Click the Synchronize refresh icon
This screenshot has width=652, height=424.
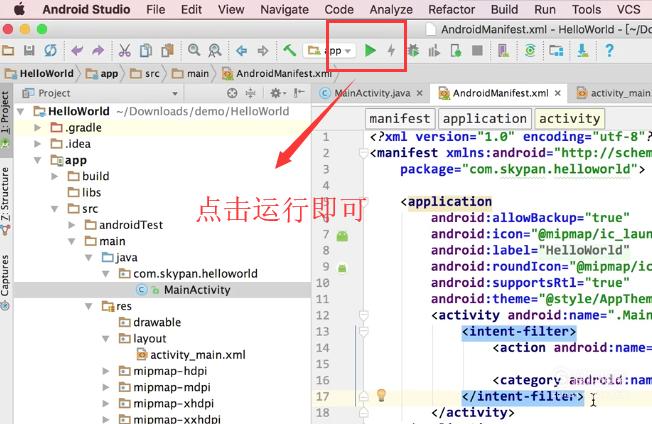pos(50,51)
